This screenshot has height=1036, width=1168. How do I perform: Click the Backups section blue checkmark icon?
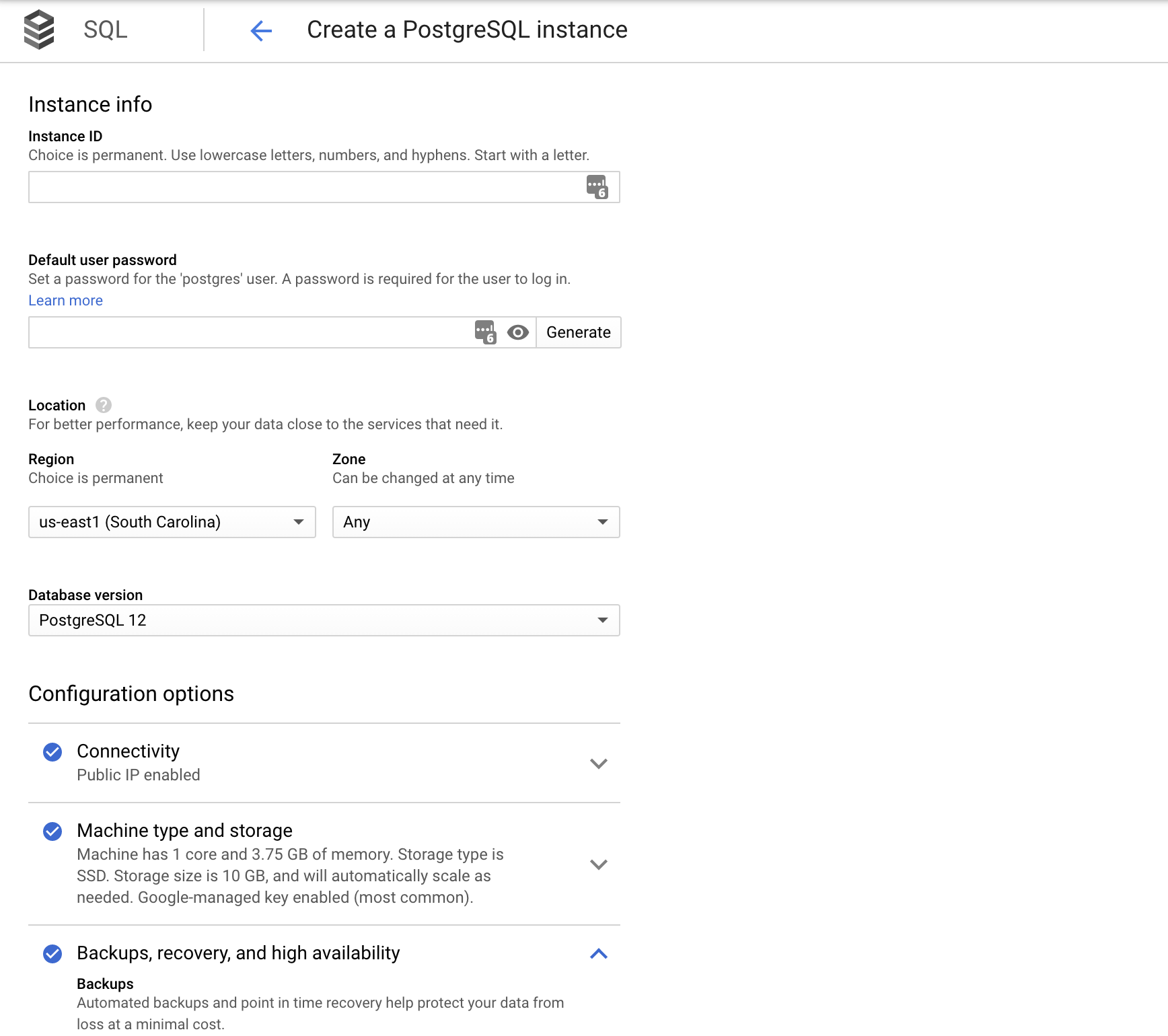pyautogui.click(x=52, y=954)
